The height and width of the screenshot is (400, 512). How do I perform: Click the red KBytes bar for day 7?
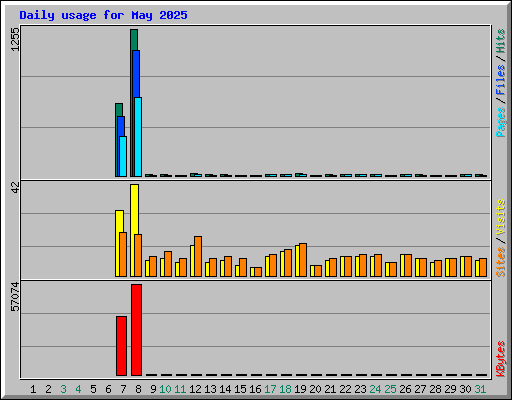tap(121, 346)
